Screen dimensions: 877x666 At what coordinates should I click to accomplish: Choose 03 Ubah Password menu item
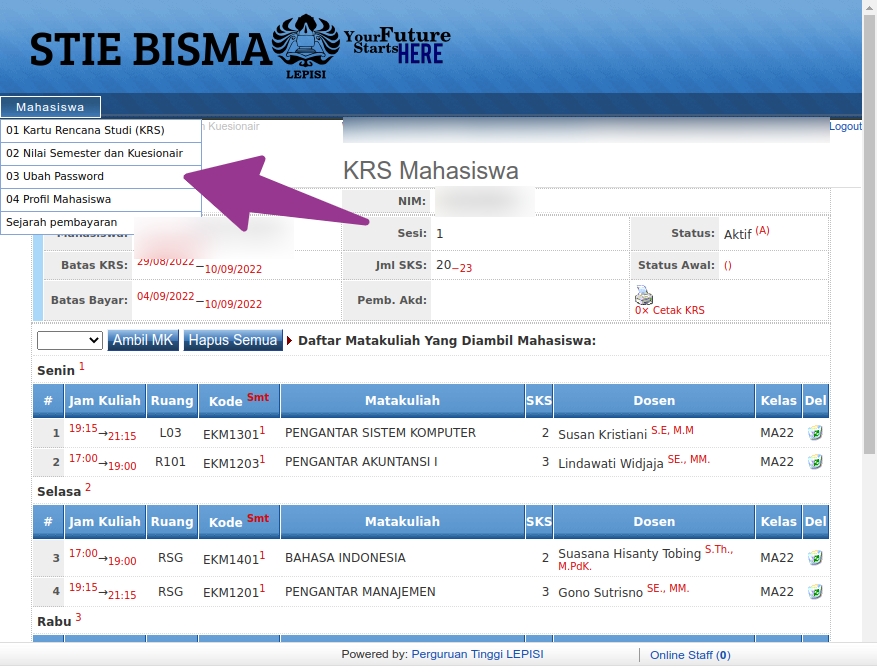coord(101,176)
